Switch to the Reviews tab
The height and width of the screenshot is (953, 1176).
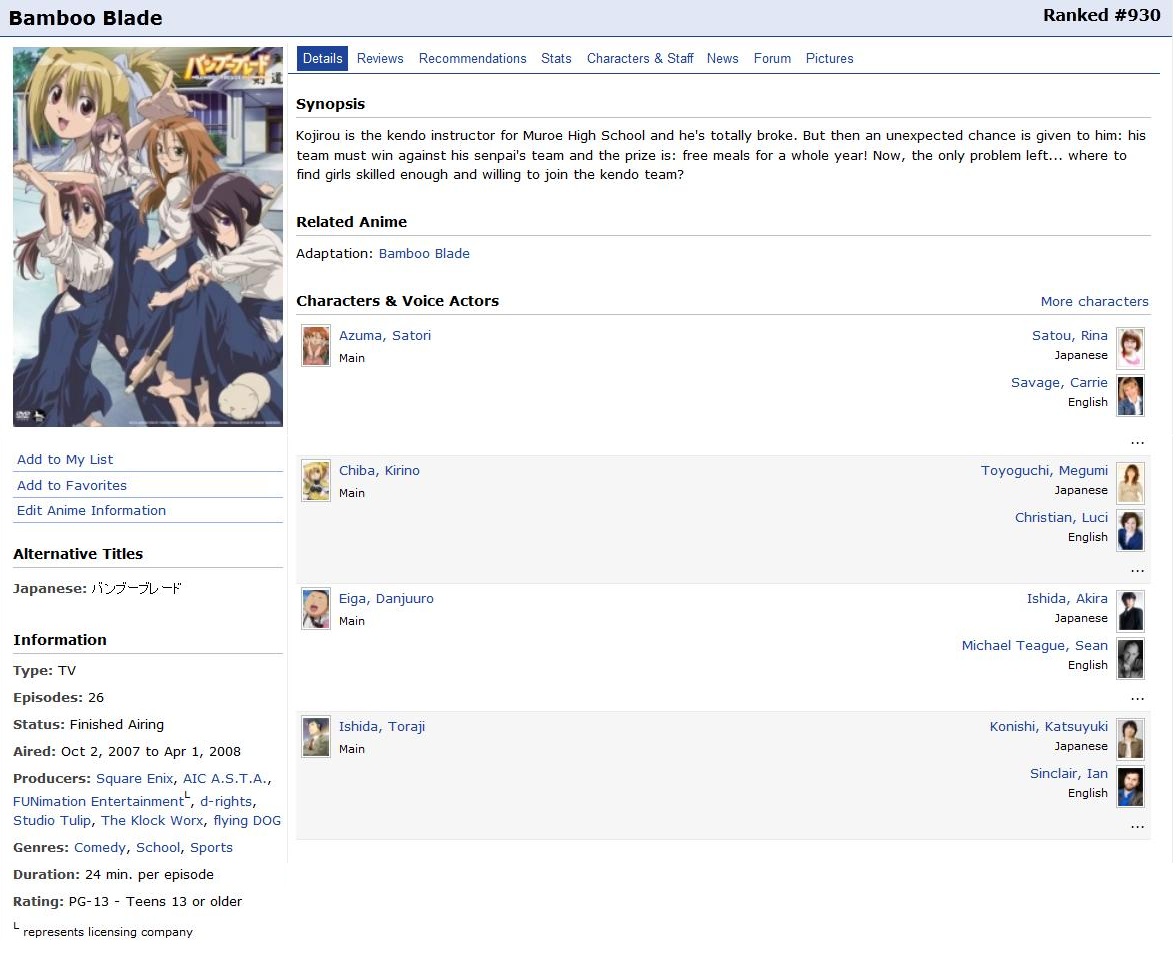click(380, 58)
